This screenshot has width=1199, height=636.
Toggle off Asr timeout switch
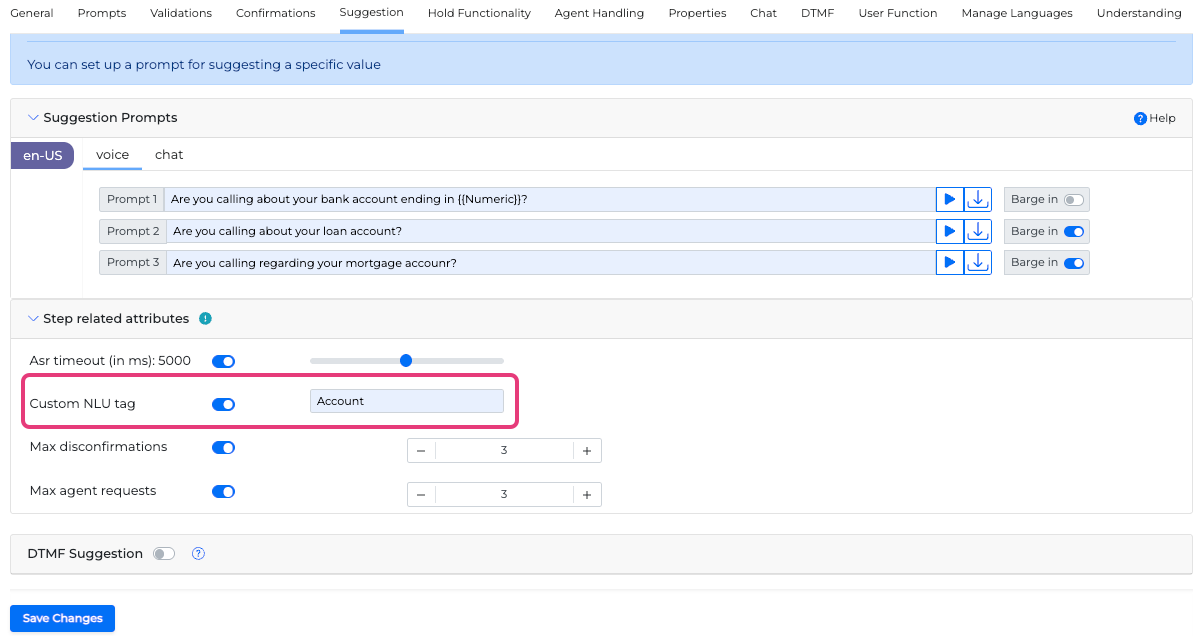pyautogui.click(x=223, y=361)
